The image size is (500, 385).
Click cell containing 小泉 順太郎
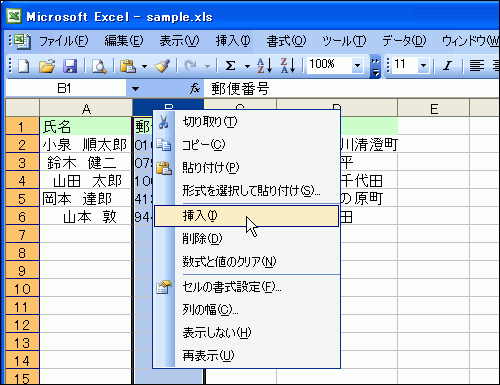pos(86,144)
